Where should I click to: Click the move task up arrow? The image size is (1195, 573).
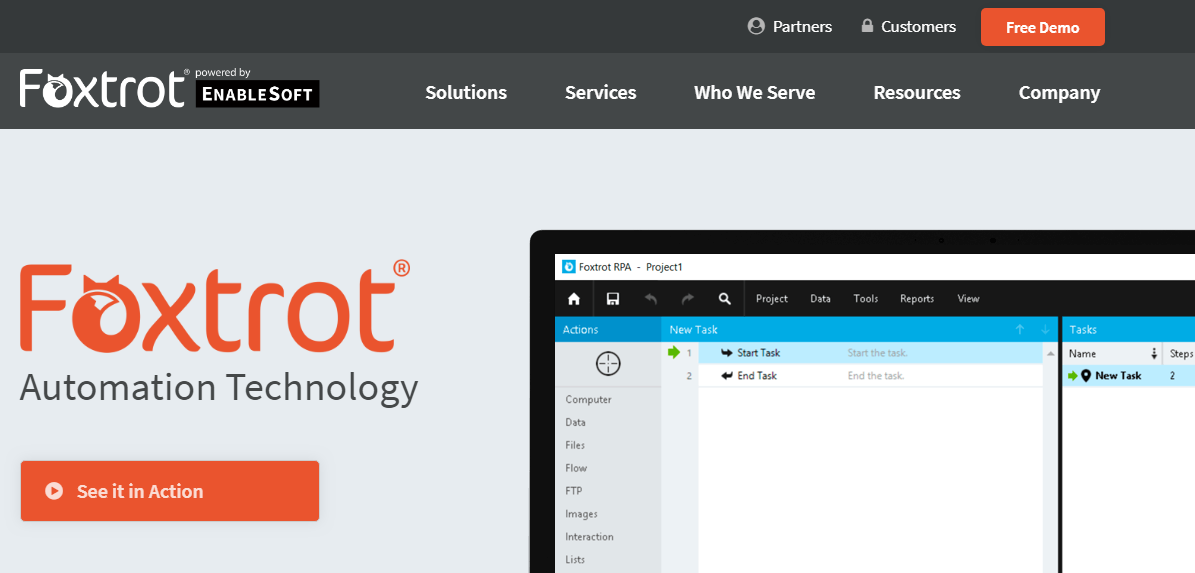1020,329
